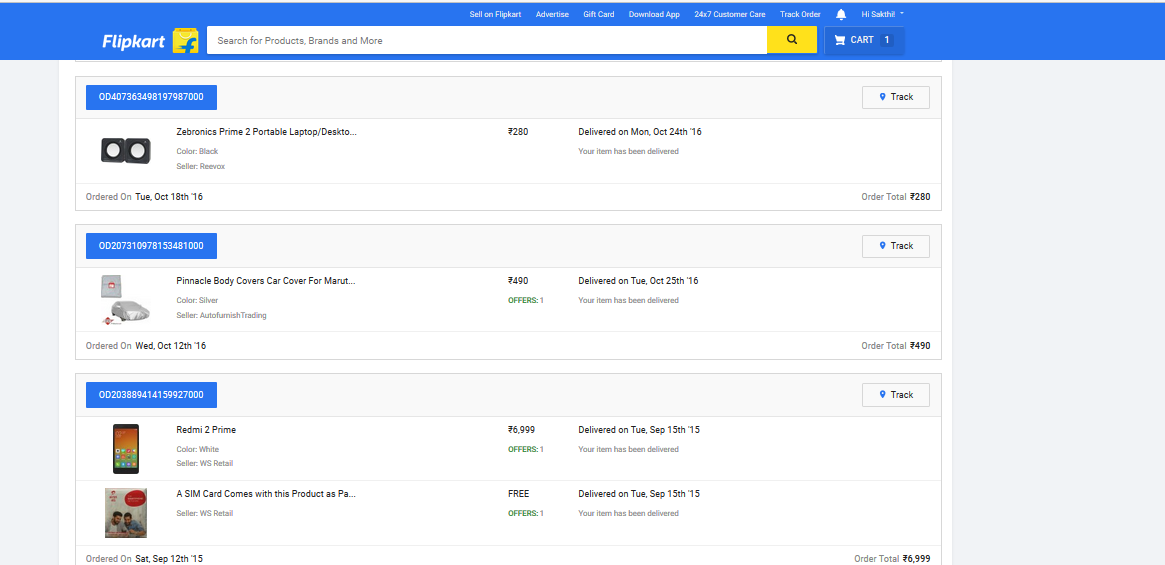Expand the Hi Sakthi account dropdown
The image size is (1165, 565).
882,14
